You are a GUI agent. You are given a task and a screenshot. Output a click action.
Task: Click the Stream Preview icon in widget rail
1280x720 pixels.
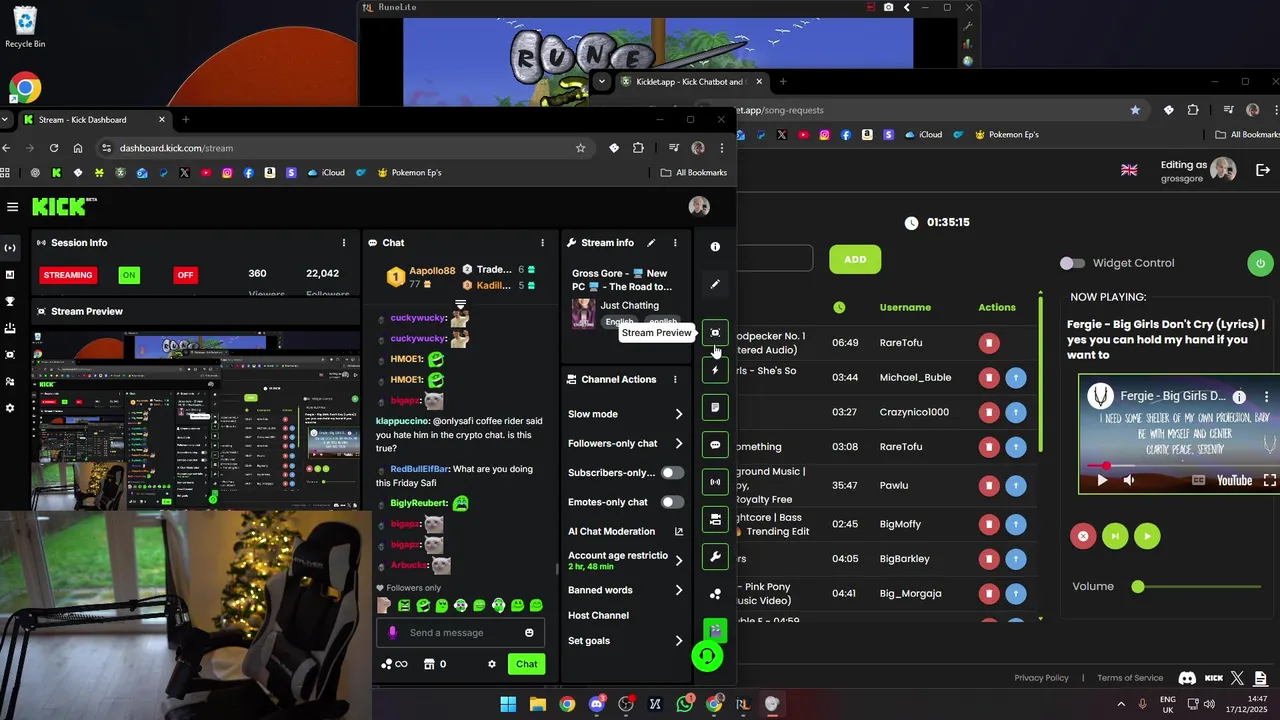(x=715, y=333)
